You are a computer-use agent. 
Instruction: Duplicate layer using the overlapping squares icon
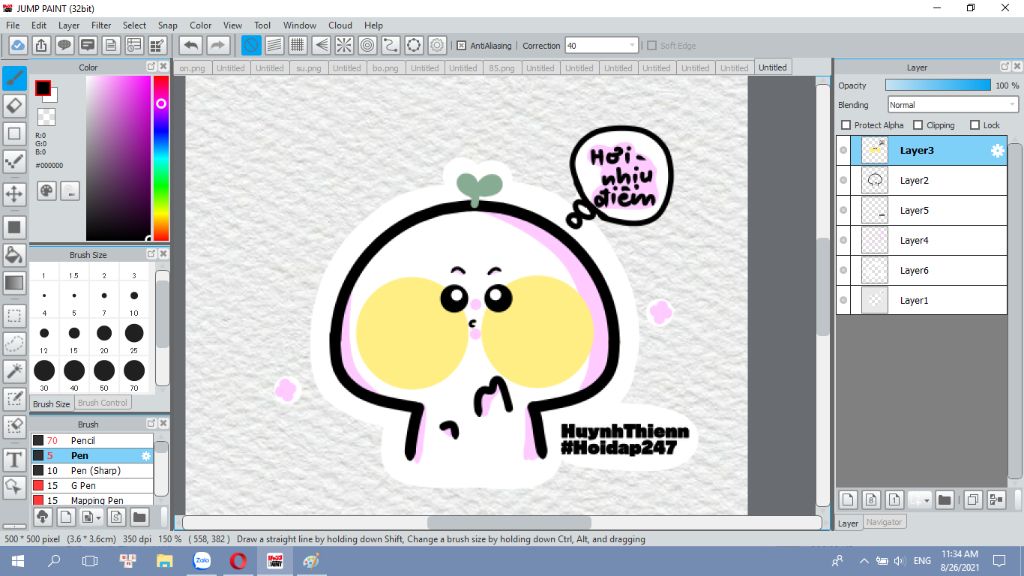(973, 500)
